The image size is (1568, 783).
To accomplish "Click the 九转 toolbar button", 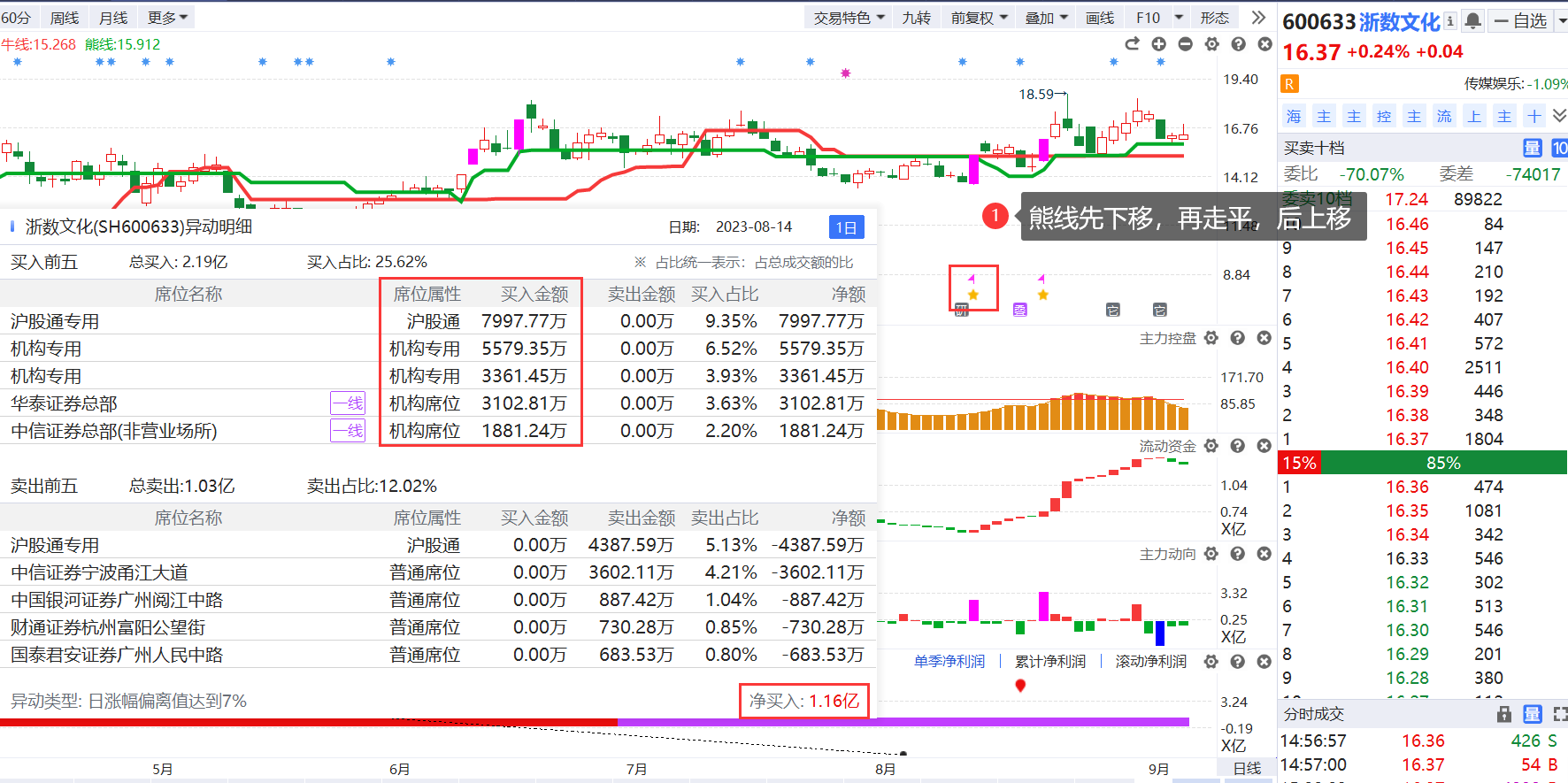I will 916,18.
